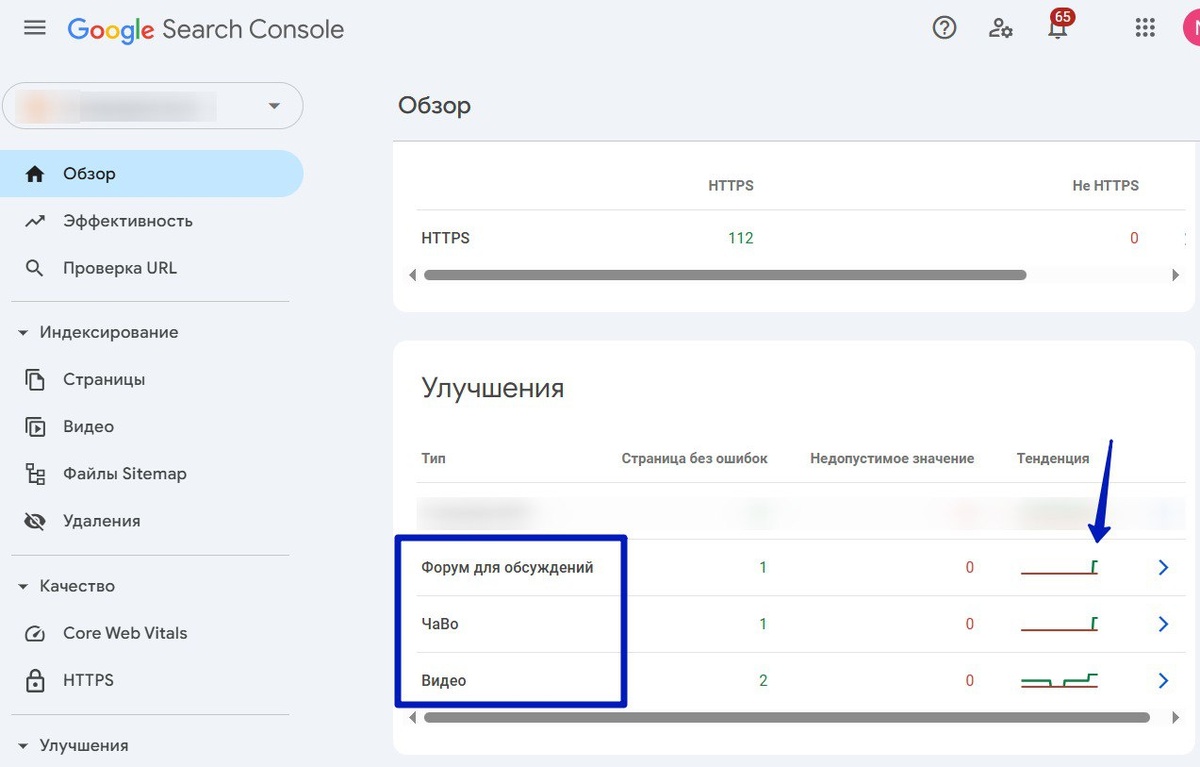
Task: Open the ЧаВо enhancement details arrow
Action: 1163,624
